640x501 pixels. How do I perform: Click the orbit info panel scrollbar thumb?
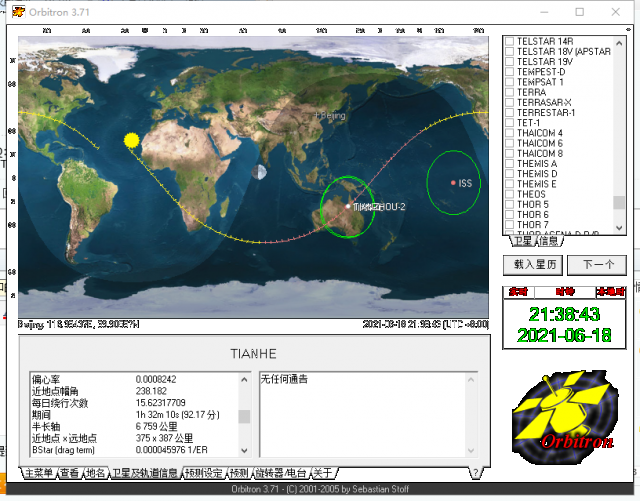pos(244,416)
